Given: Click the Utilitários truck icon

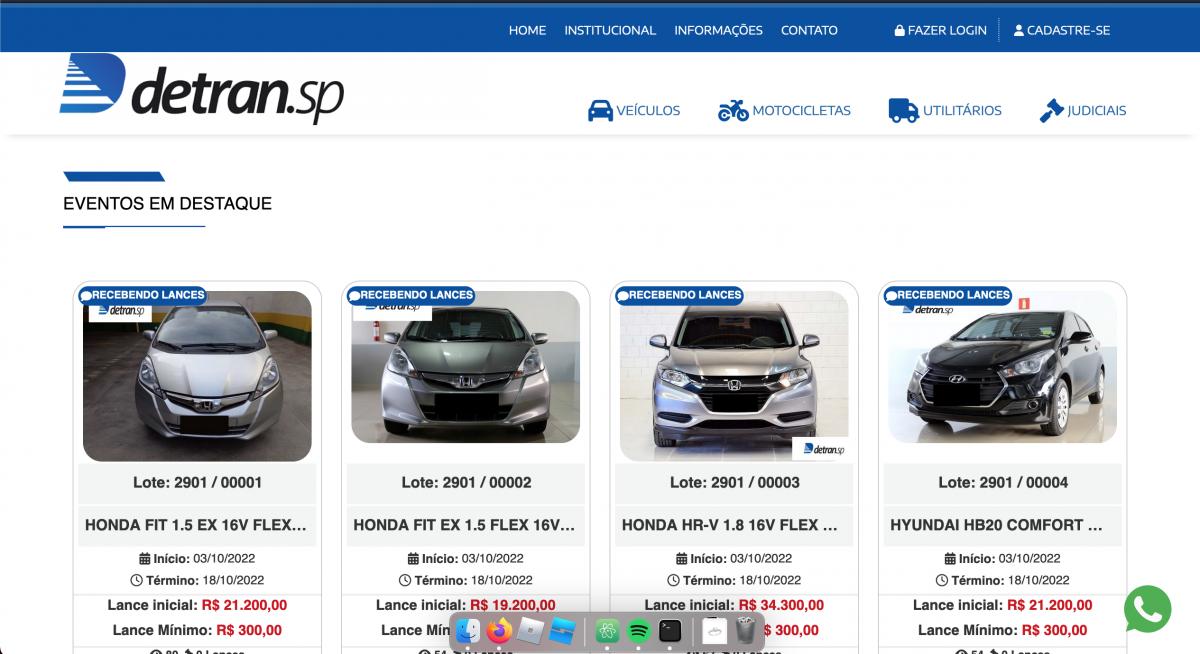Looking at the screenshot, I should click(x=903, y=111).
